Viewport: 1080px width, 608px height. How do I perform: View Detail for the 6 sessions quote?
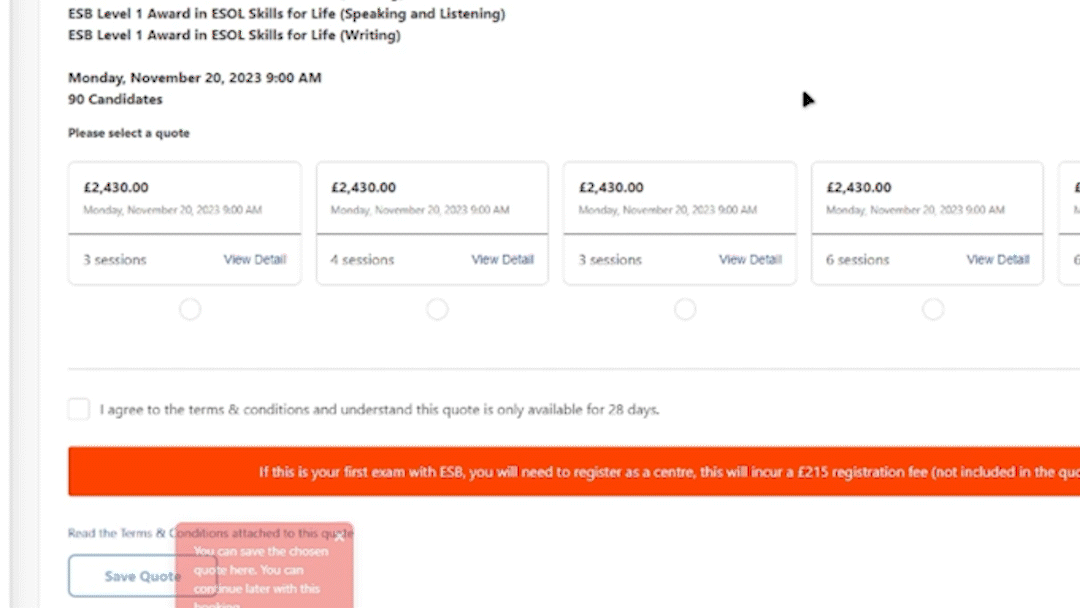[x=997, y=260]
